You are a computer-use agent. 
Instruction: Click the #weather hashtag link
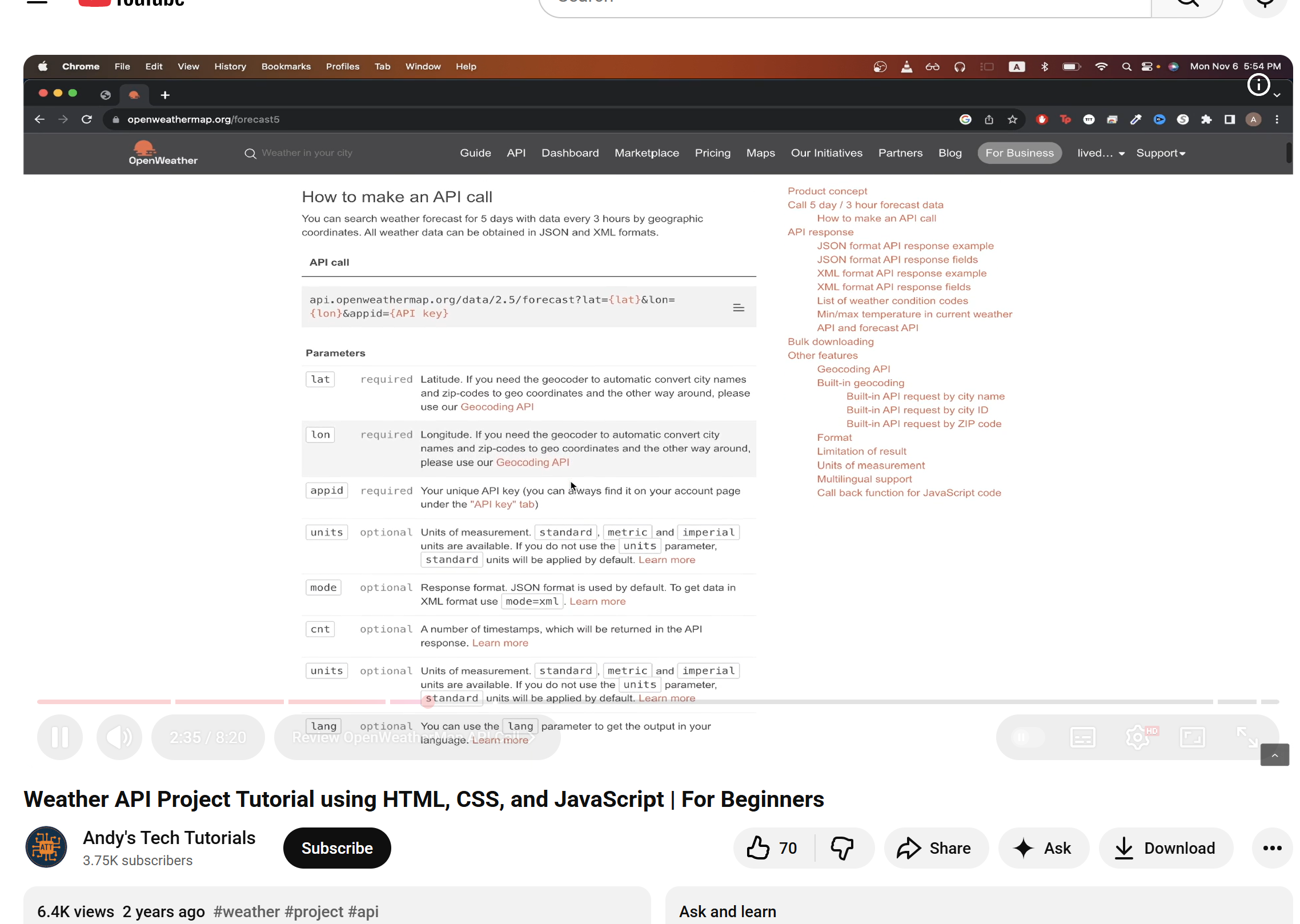tap(247, 911)
